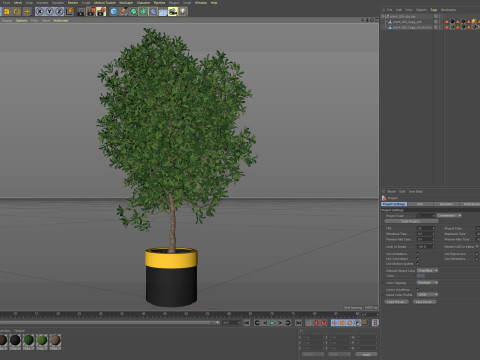Toggle Use Expression checkbox
This screenshot has width=480, height=360.
(477, 254)
